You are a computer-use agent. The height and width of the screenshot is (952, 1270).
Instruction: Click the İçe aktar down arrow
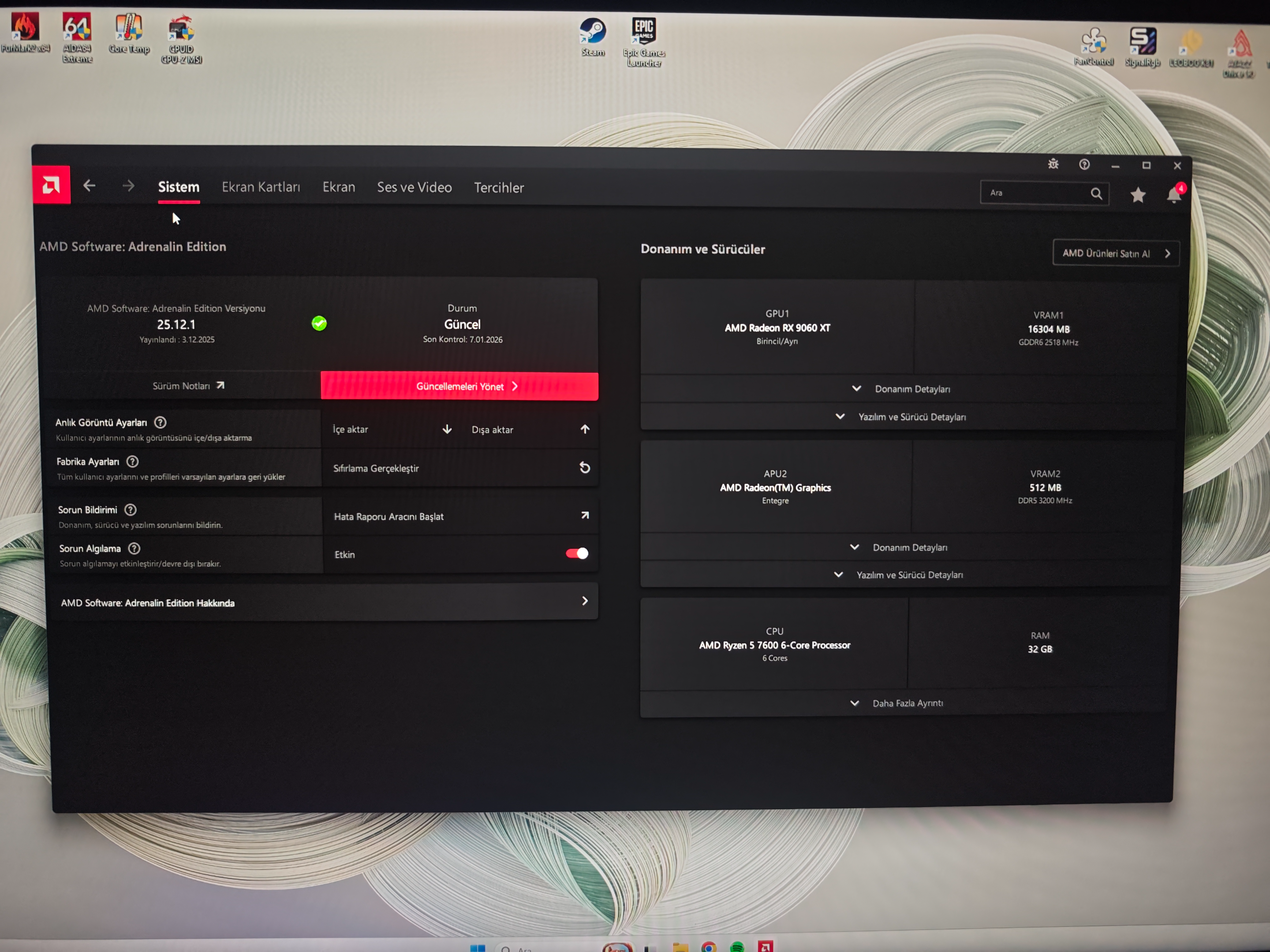click(x=447, y=429)
